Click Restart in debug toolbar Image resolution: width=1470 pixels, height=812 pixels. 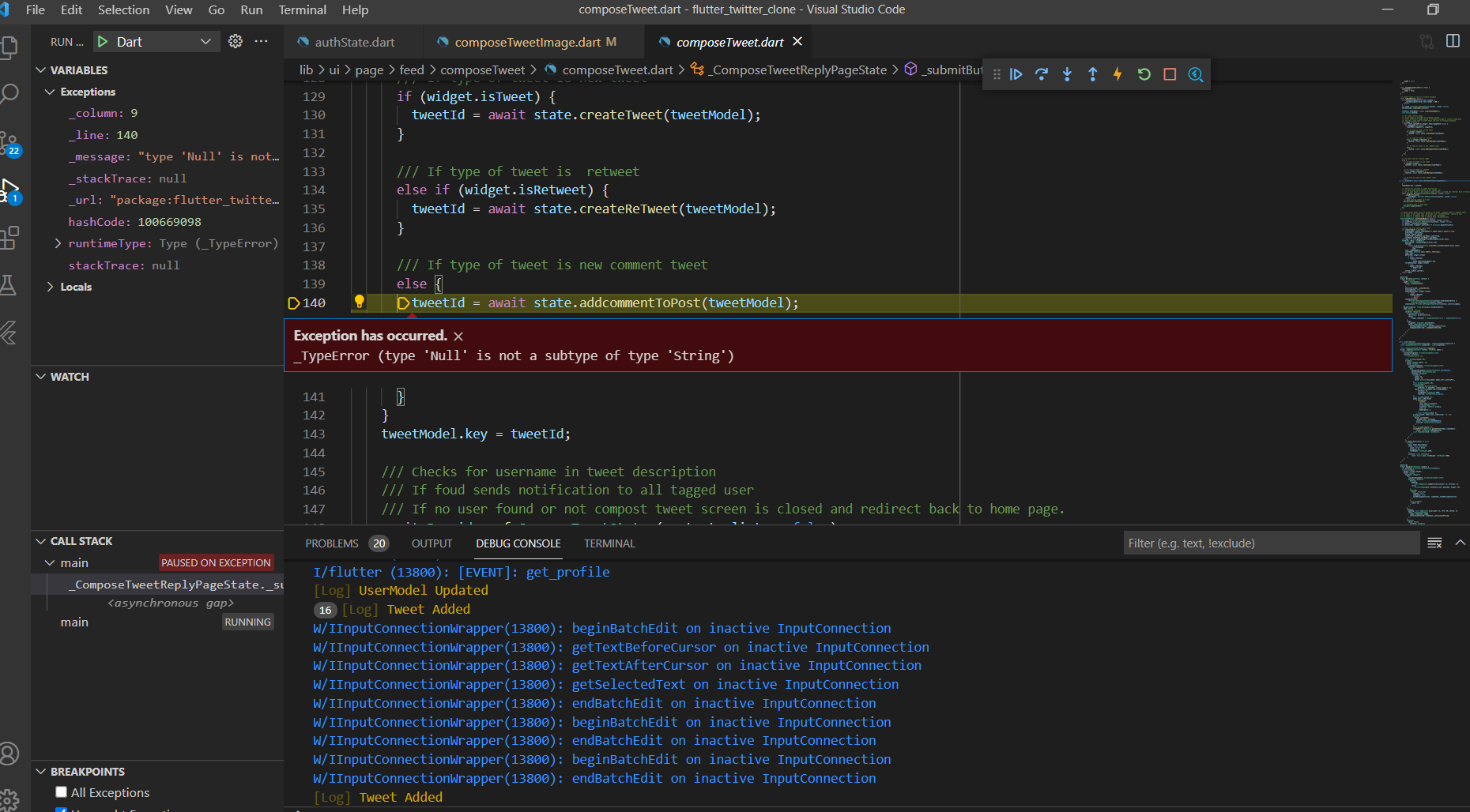pos(1144,74)
